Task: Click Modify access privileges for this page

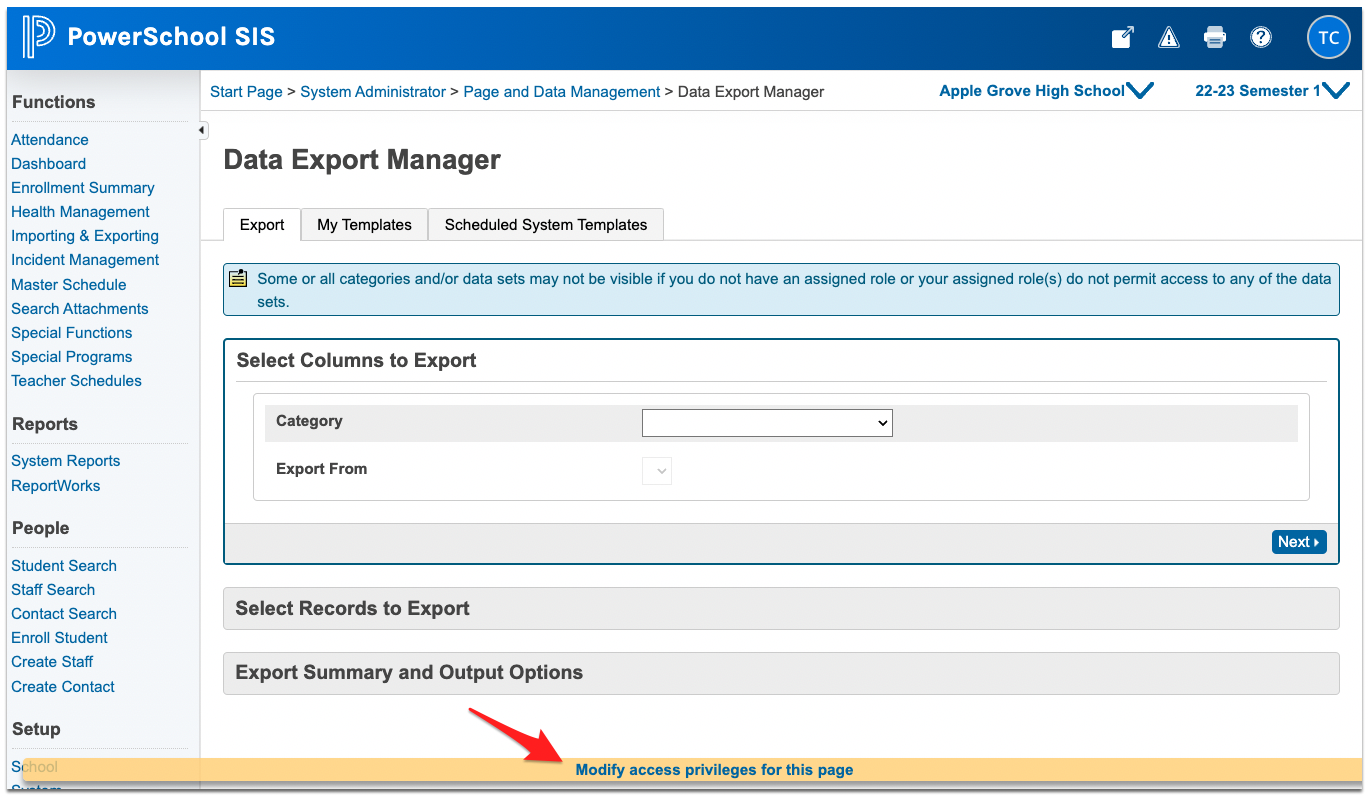Action: [x=714, y=770]
